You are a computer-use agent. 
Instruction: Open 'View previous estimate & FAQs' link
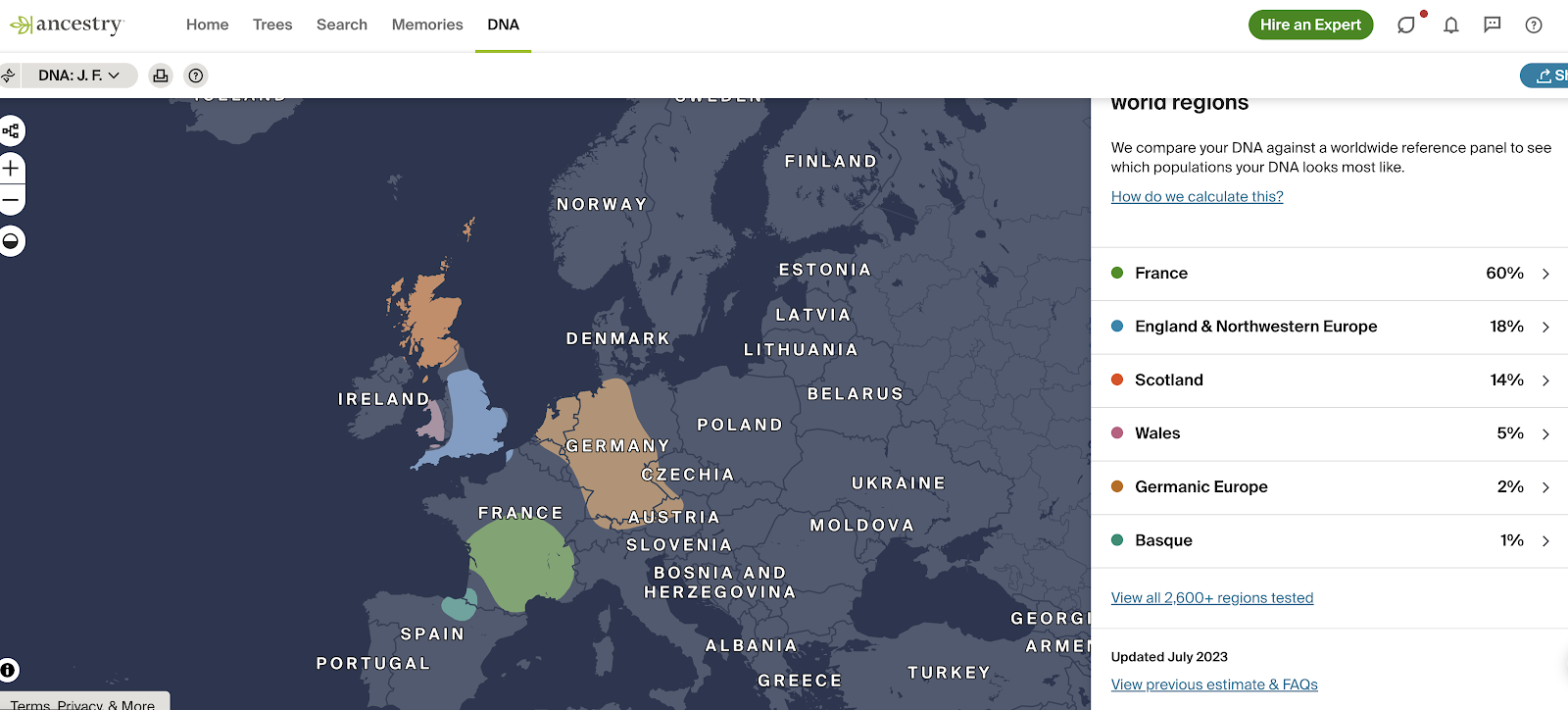[x=1214, y=685]
